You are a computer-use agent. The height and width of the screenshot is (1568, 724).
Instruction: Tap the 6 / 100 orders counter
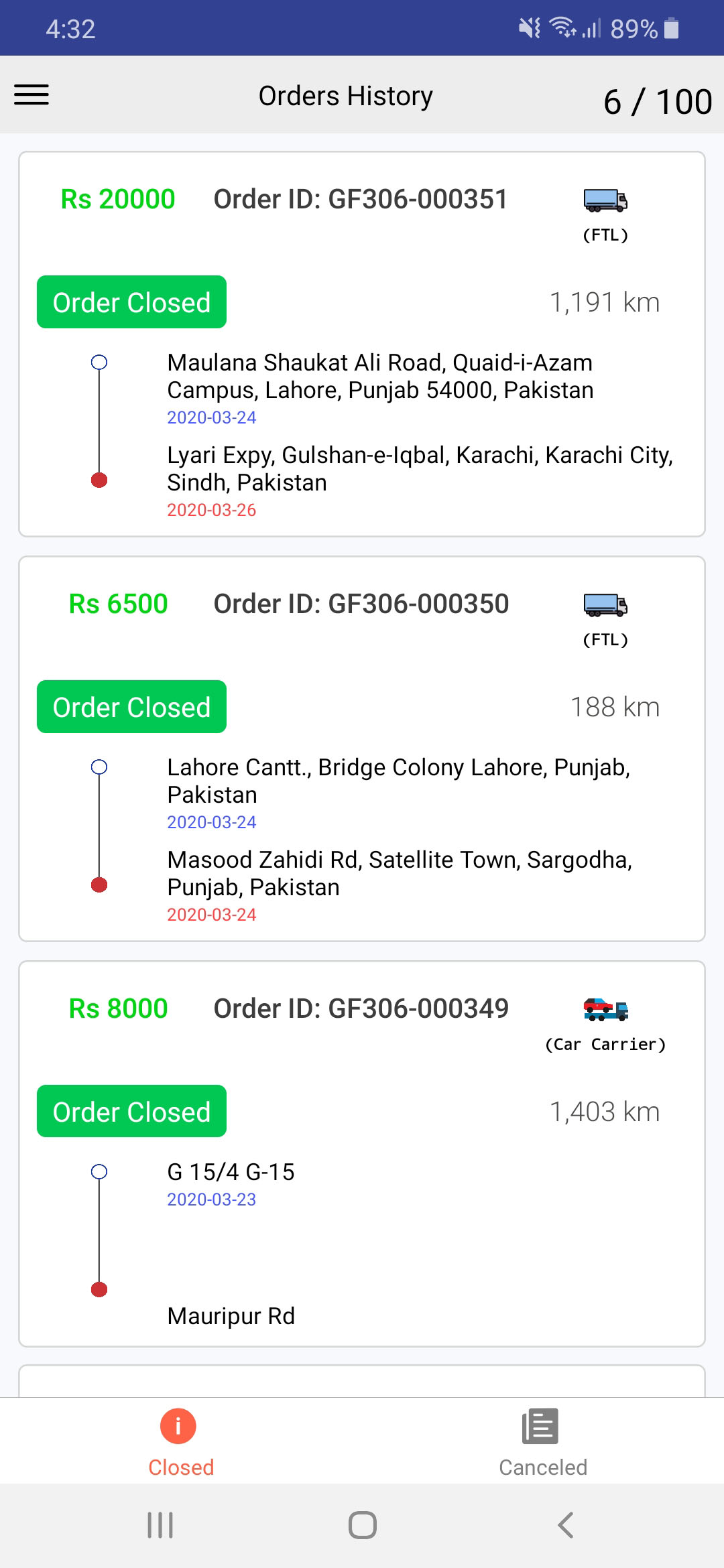pos(658,102)
